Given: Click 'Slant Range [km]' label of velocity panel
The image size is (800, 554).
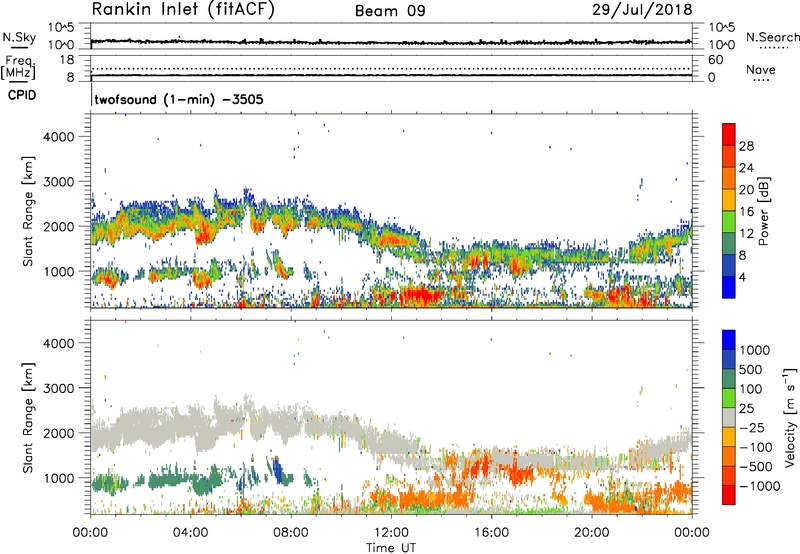Looking at the screenshot, I should 28,417.
